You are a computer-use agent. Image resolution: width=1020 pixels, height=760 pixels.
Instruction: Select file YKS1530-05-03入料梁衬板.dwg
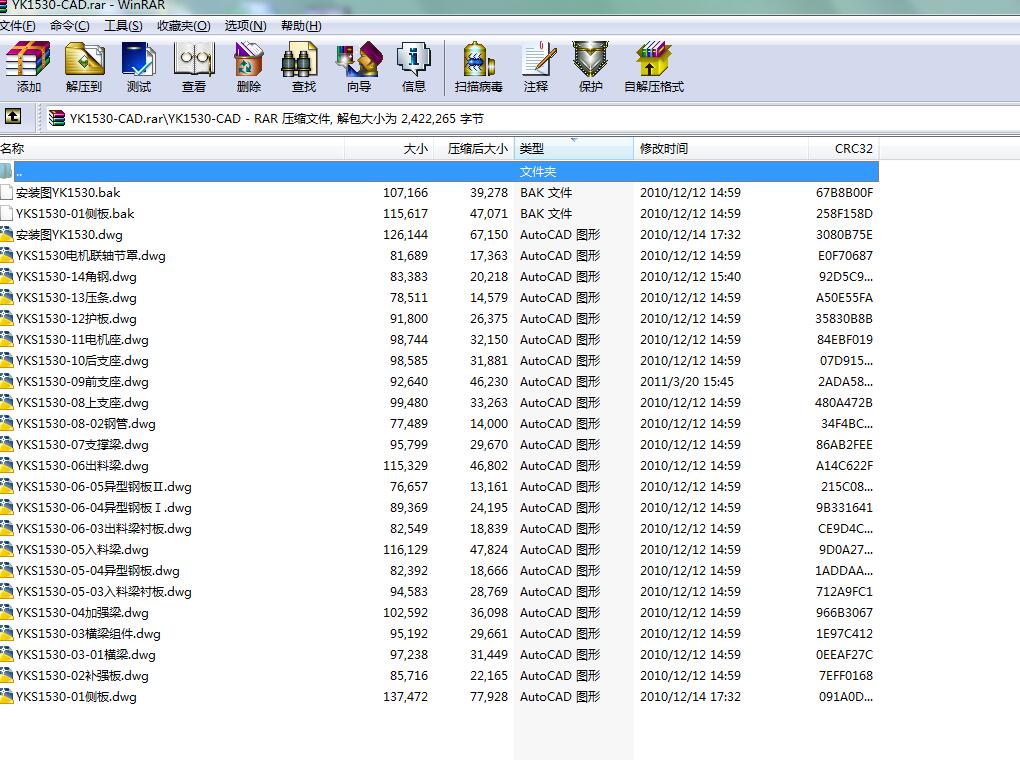point(103,591)
